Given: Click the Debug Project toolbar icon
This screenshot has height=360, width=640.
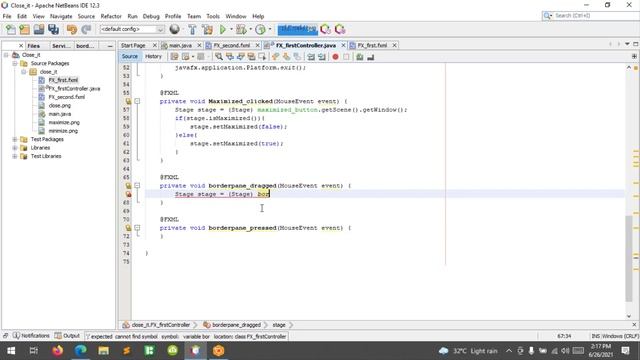Looking at the screenshot, I should 241,29.
